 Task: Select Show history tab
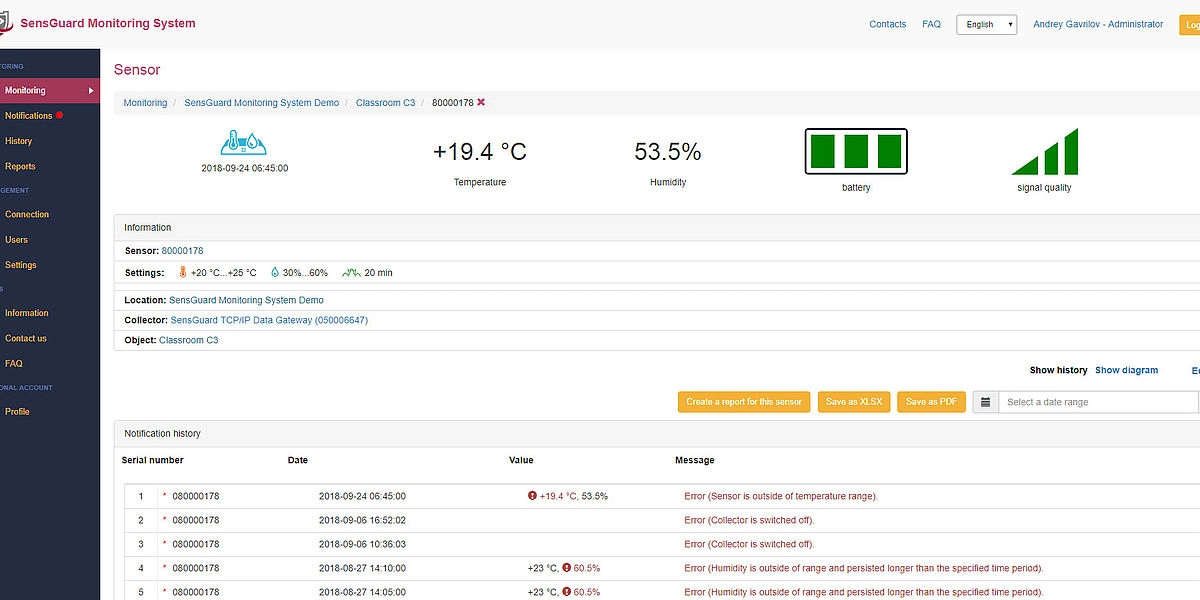click(1058, 370)
